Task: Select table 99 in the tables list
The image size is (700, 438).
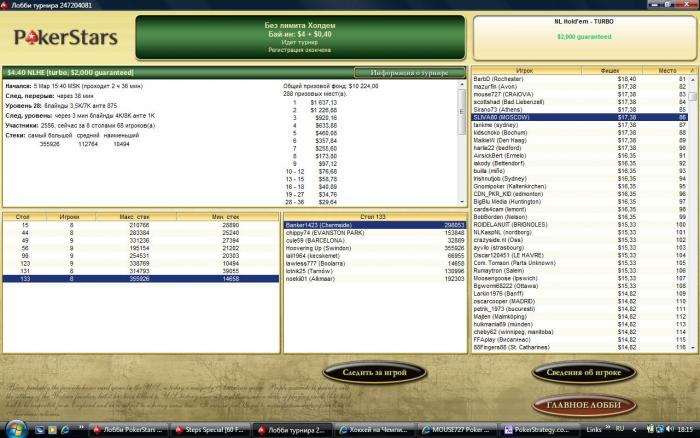Action: coord(141,256)
